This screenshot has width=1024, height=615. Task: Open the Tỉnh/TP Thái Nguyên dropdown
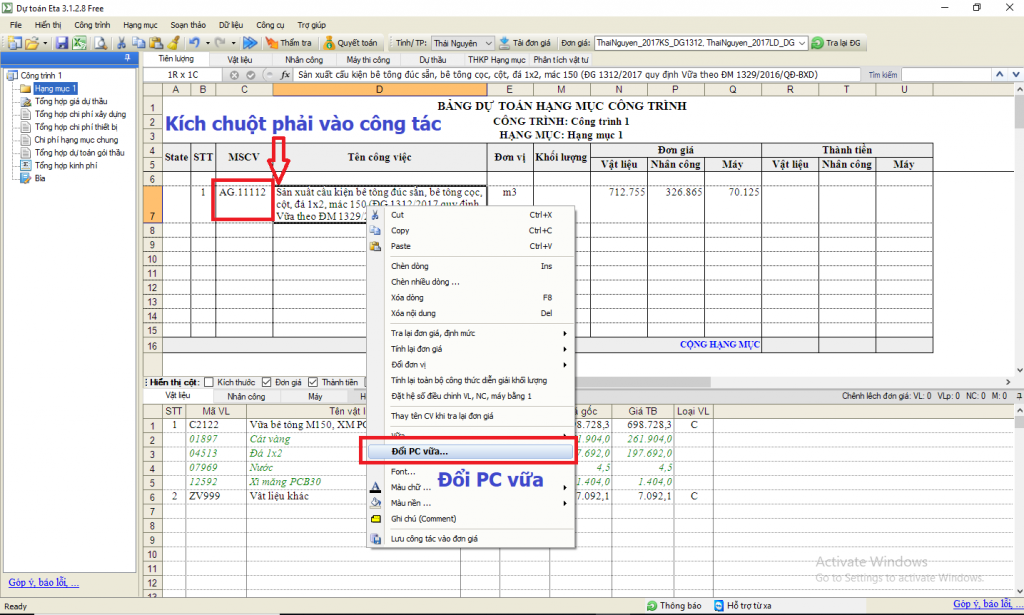pos(488,43)
